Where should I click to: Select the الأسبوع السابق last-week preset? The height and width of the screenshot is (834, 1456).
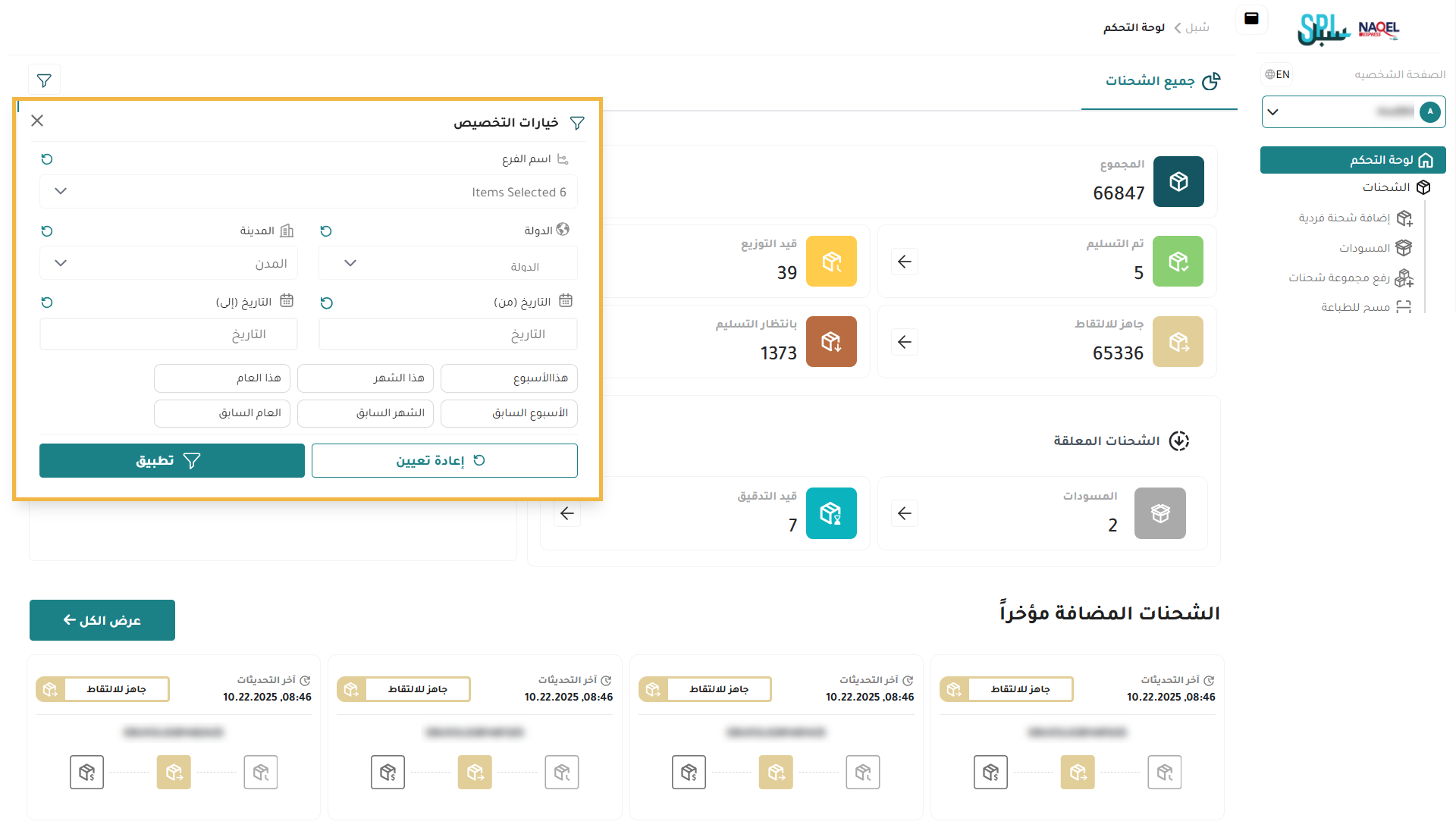coord(509,413)
